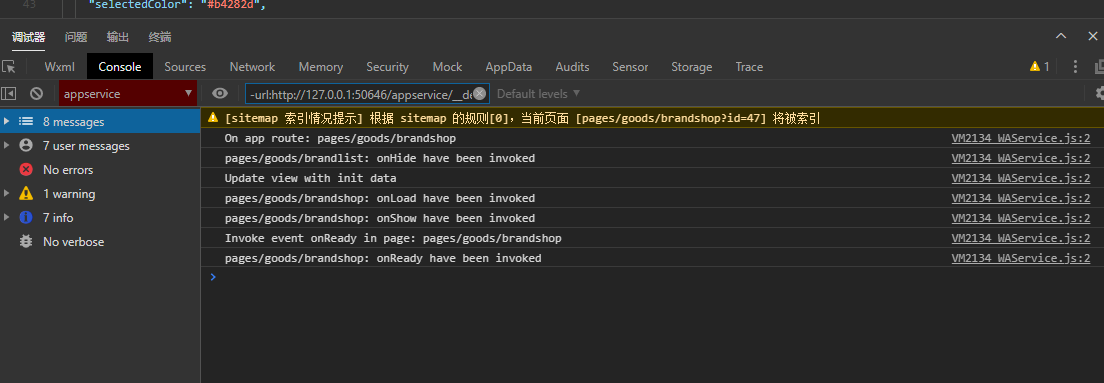The height and width of the screenshot is (383, 1104).
Task: Clear the filter text with X icon
Action: pos(479,94)
